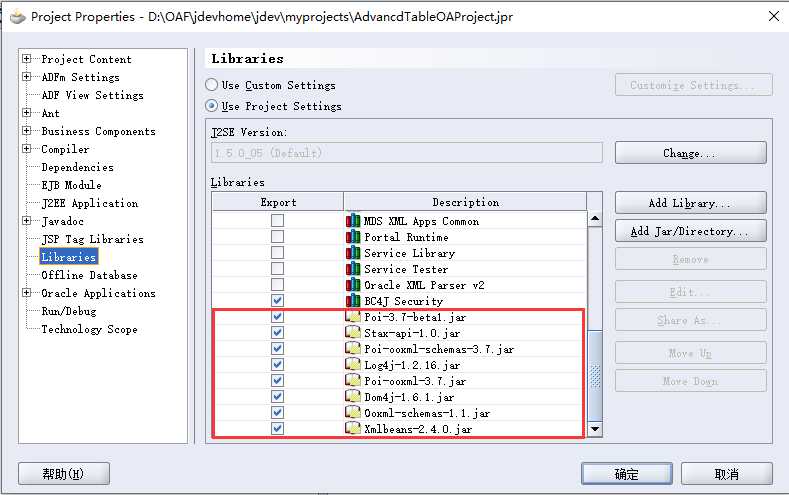Click the libraries list scroll down arrow
Screen dimensions: 789x495
(x=595, y=429)
